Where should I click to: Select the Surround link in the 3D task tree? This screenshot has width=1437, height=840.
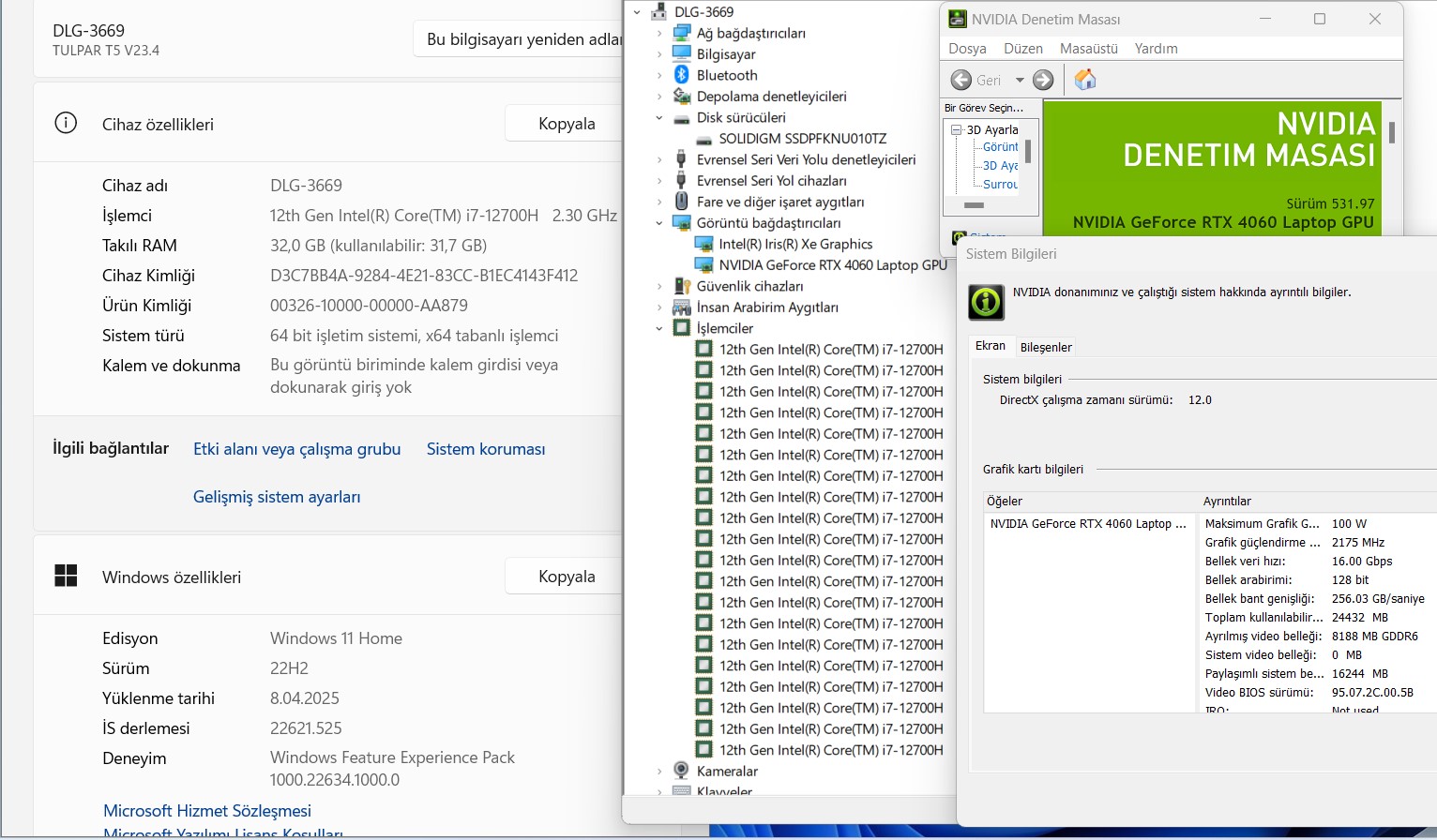coord(1000,185)
